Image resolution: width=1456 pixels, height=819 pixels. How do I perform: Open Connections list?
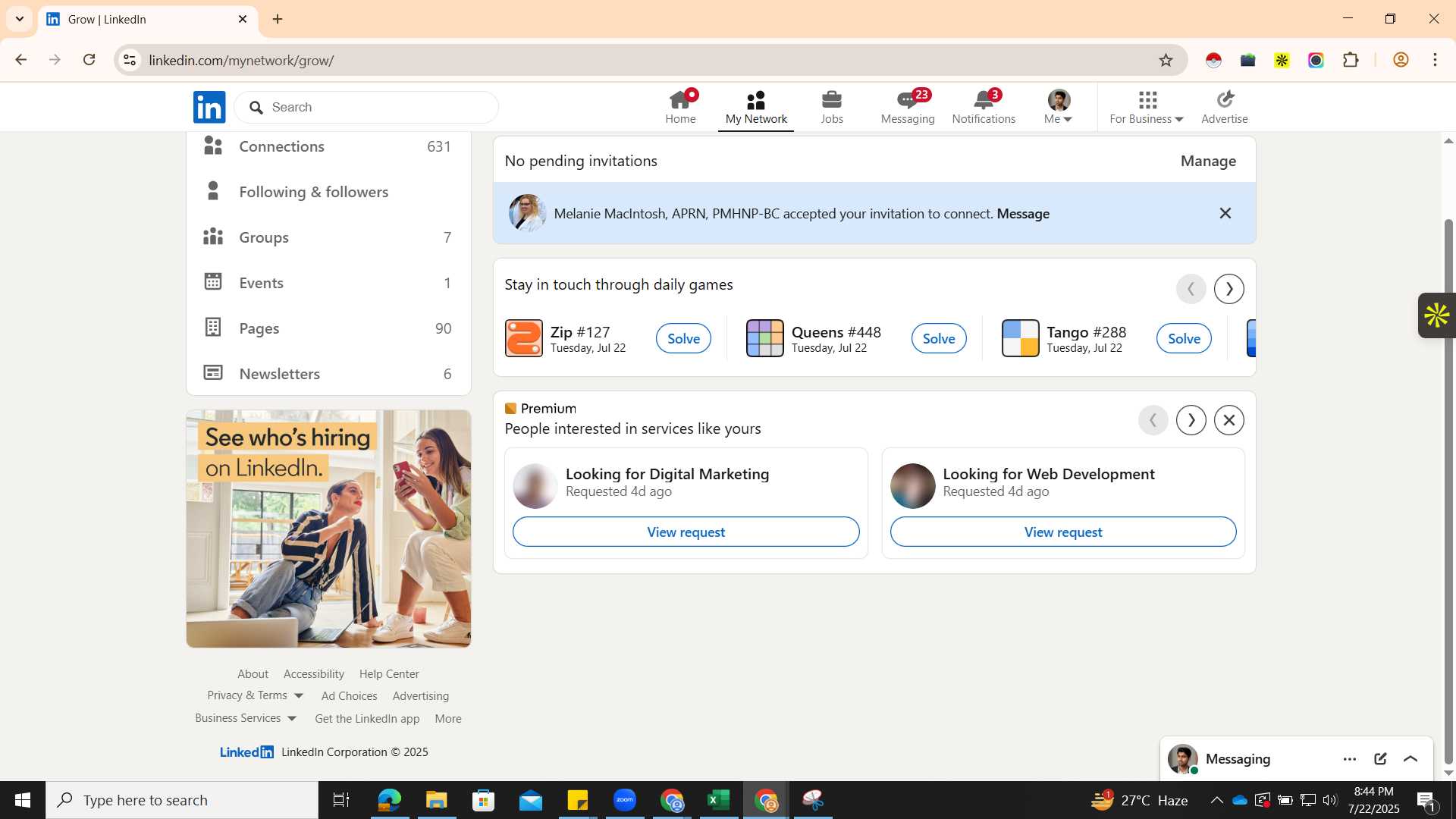click(328, 146)
